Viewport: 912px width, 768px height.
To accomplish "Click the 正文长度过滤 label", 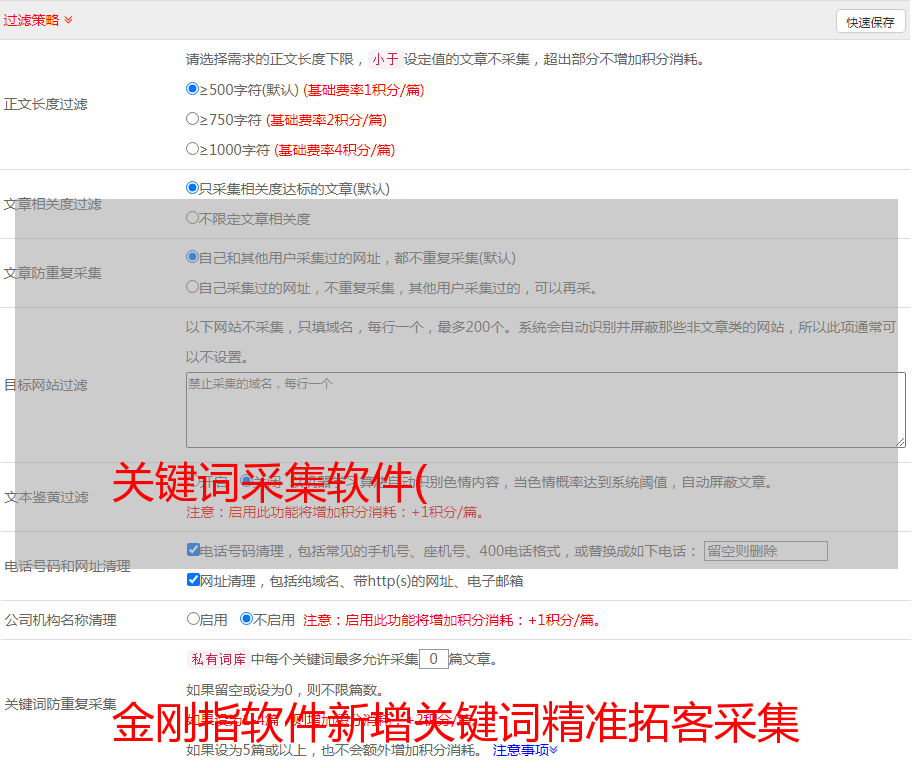I will 46,104.
